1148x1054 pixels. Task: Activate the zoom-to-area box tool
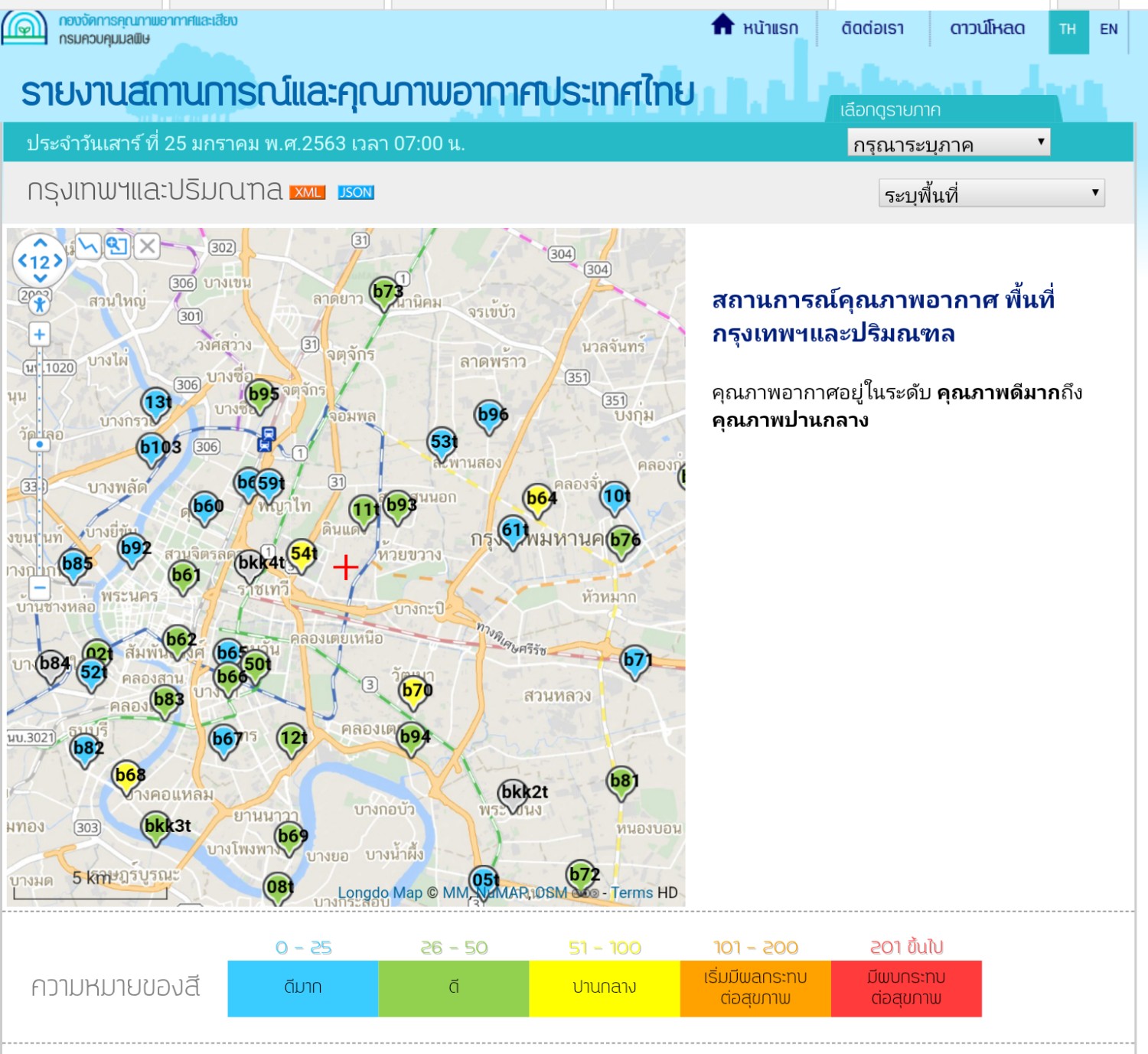tap(117, 246)
